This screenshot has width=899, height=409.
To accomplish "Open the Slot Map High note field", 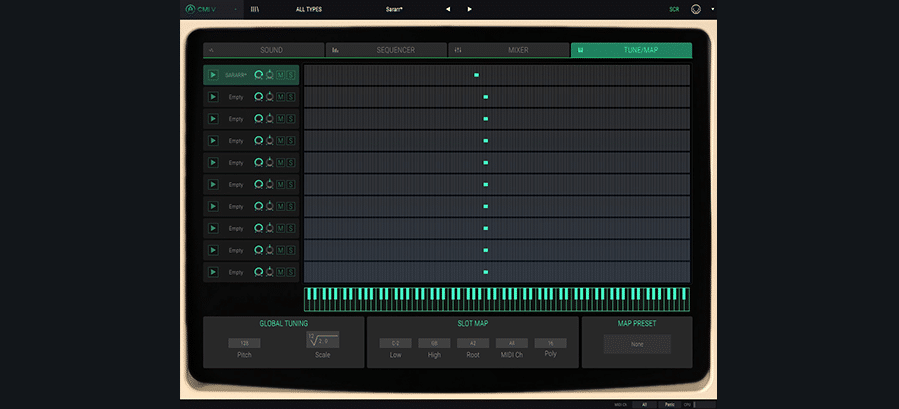I will (x=434, y=343).
